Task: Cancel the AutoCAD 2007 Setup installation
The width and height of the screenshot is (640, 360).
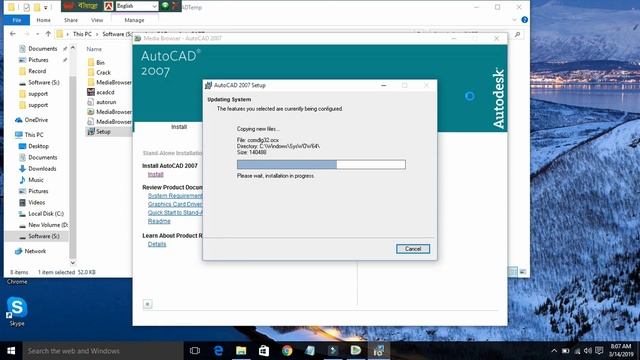Action: tap(413, 249)
